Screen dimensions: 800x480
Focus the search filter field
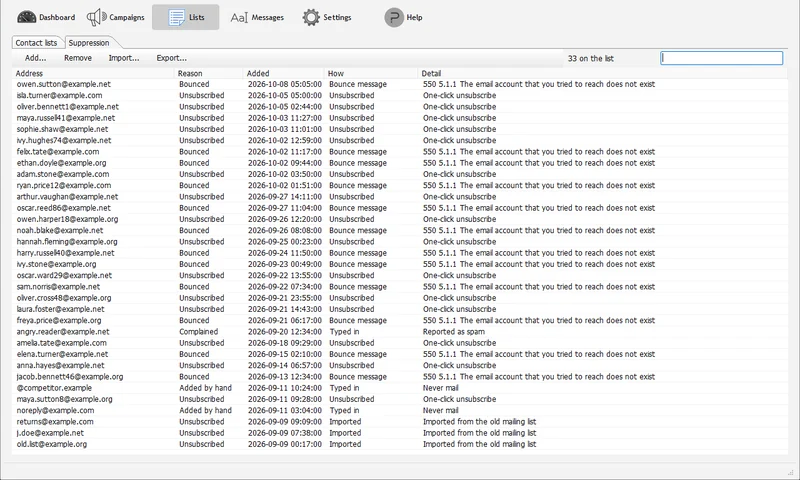721,58
